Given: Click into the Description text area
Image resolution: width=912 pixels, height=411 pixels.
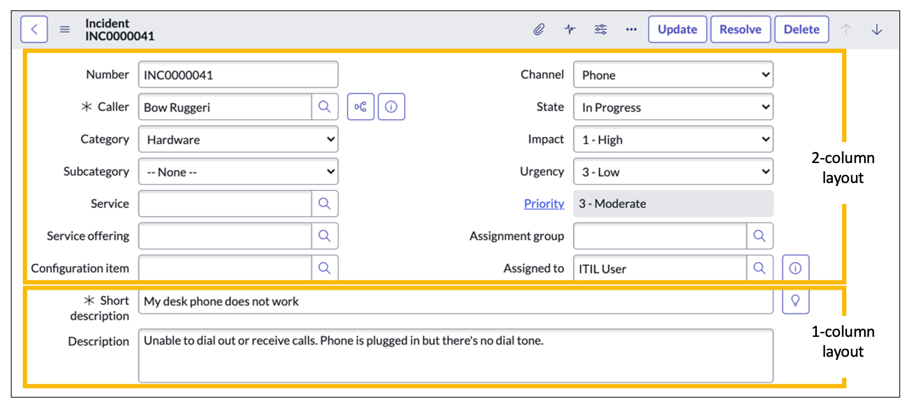Looking at the screenshot, I should tap(455, 355).
